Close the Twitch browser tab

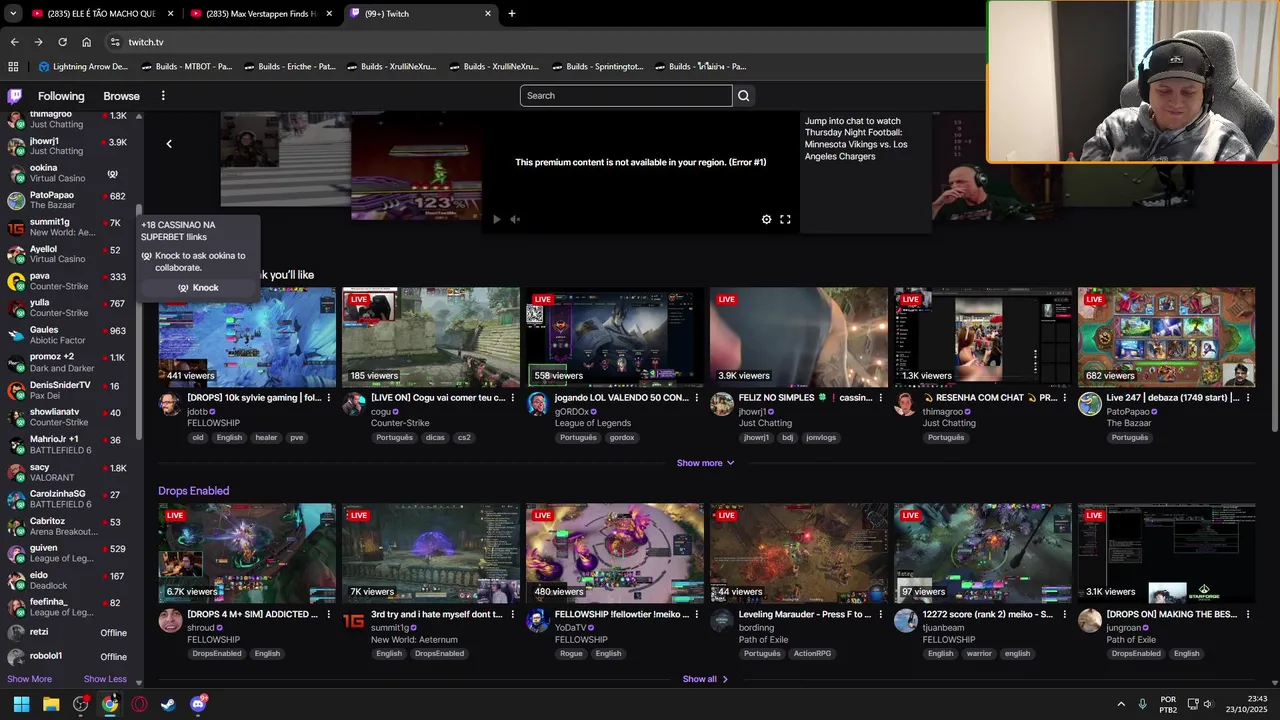488,14
